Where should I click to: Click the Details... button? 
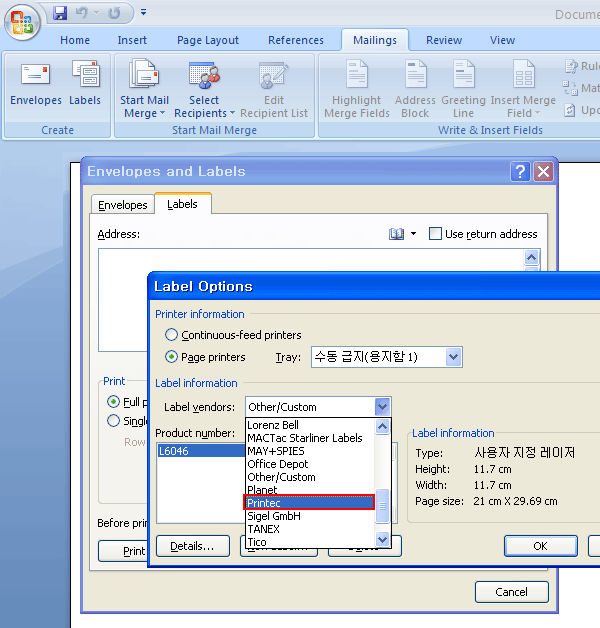pos(193,546)
